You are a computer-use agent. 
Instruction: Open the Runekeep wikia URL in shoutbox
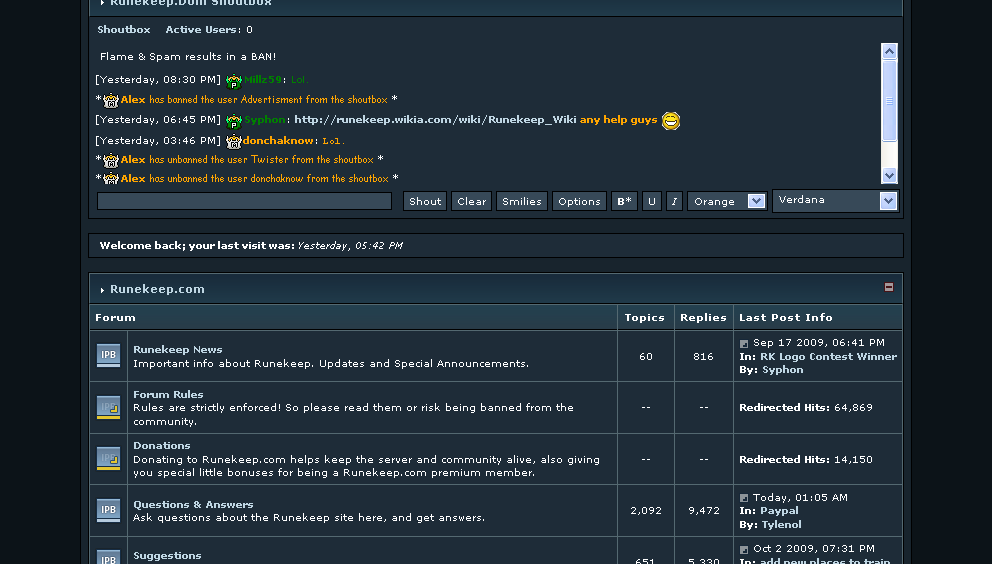tap(435, 120)
